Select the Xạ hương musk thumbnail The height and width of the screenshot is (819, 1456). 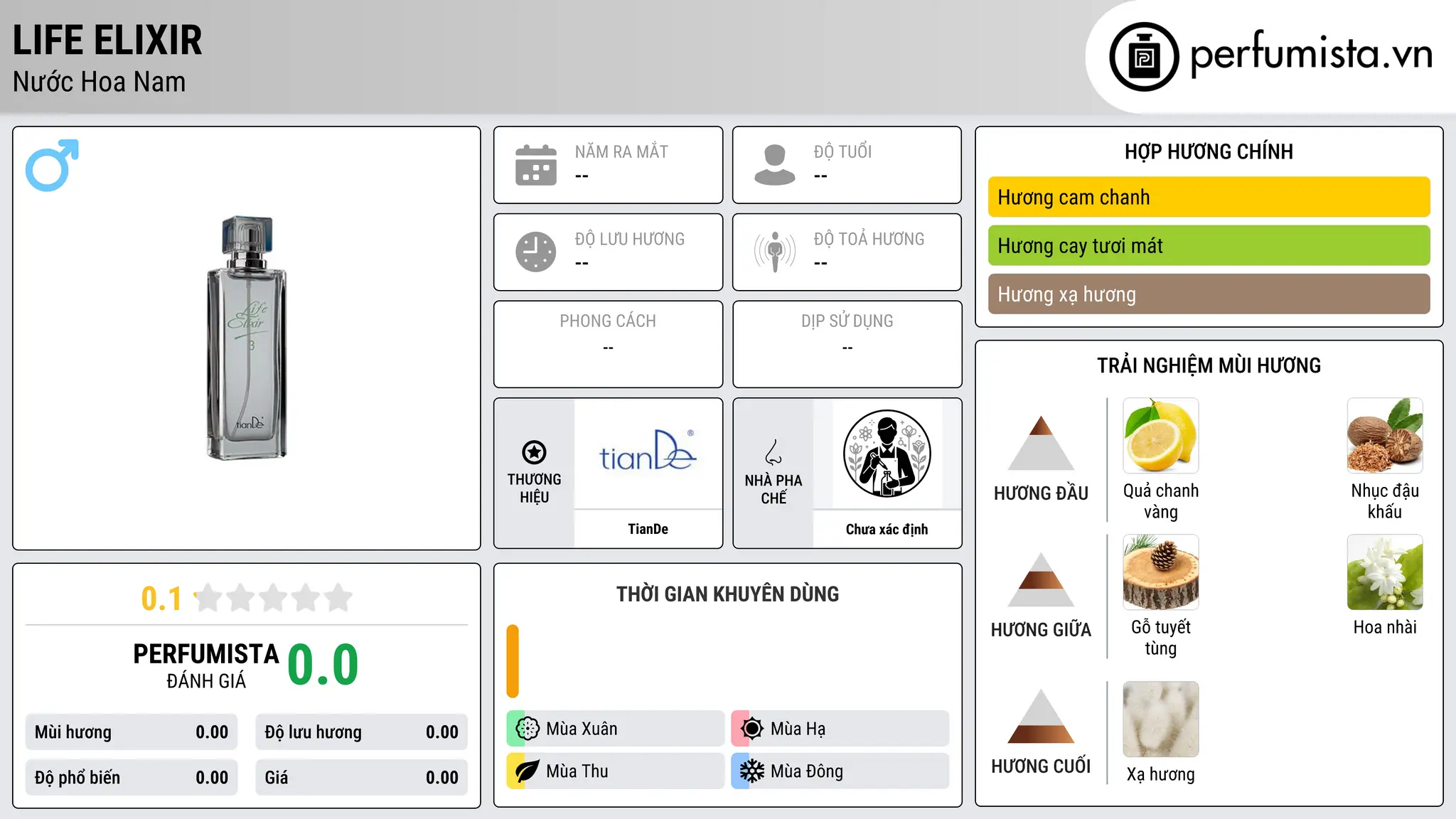1161,719
